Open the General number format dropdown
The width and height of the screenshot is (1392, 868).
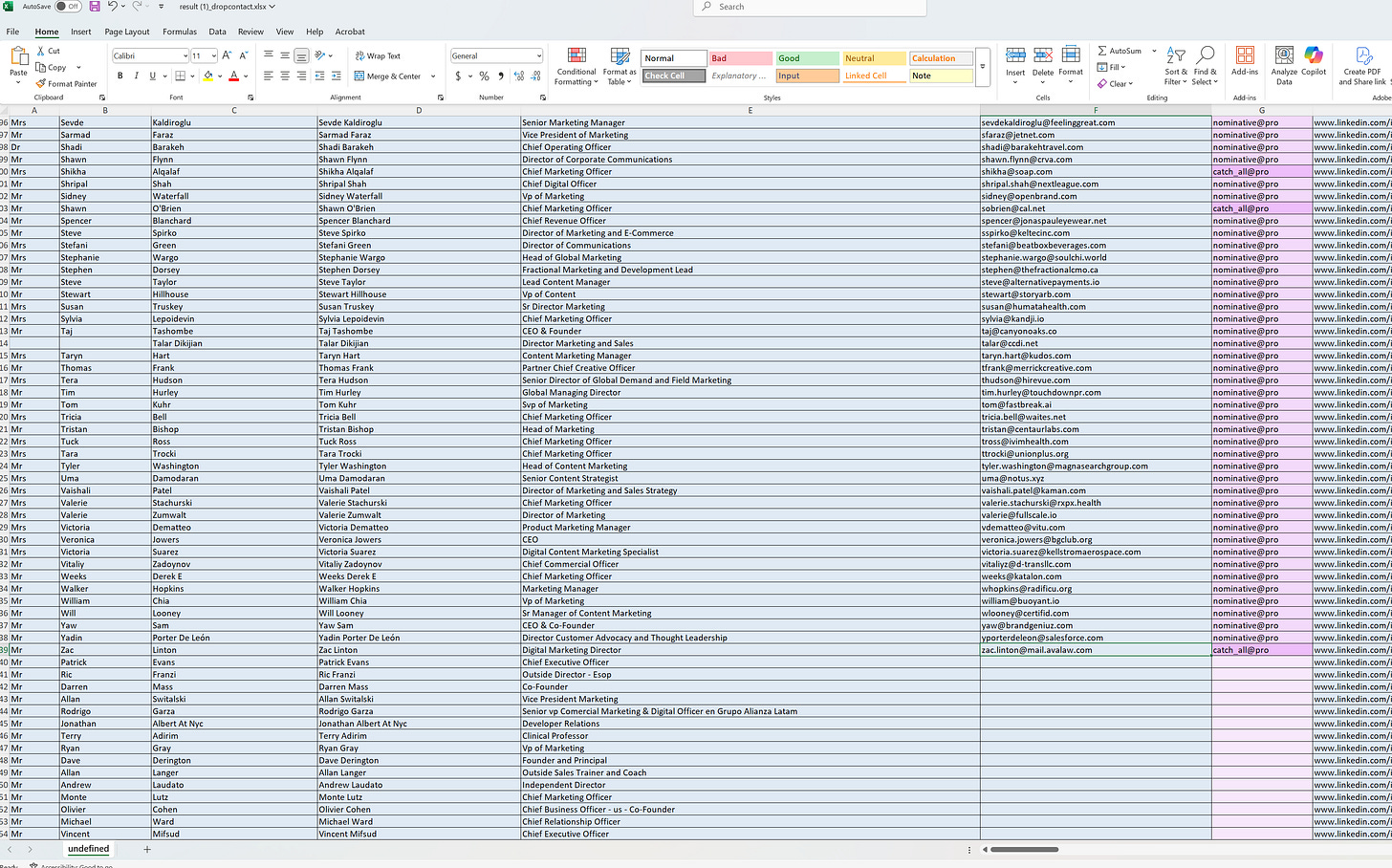click(x=538, y=56)
